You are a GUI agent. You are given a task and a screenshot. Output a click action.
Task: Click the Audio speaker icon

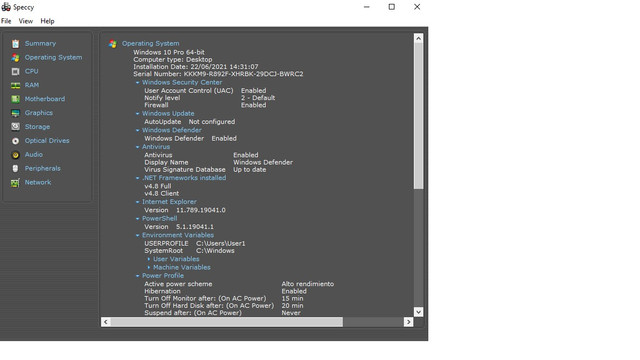pos(16,155)
